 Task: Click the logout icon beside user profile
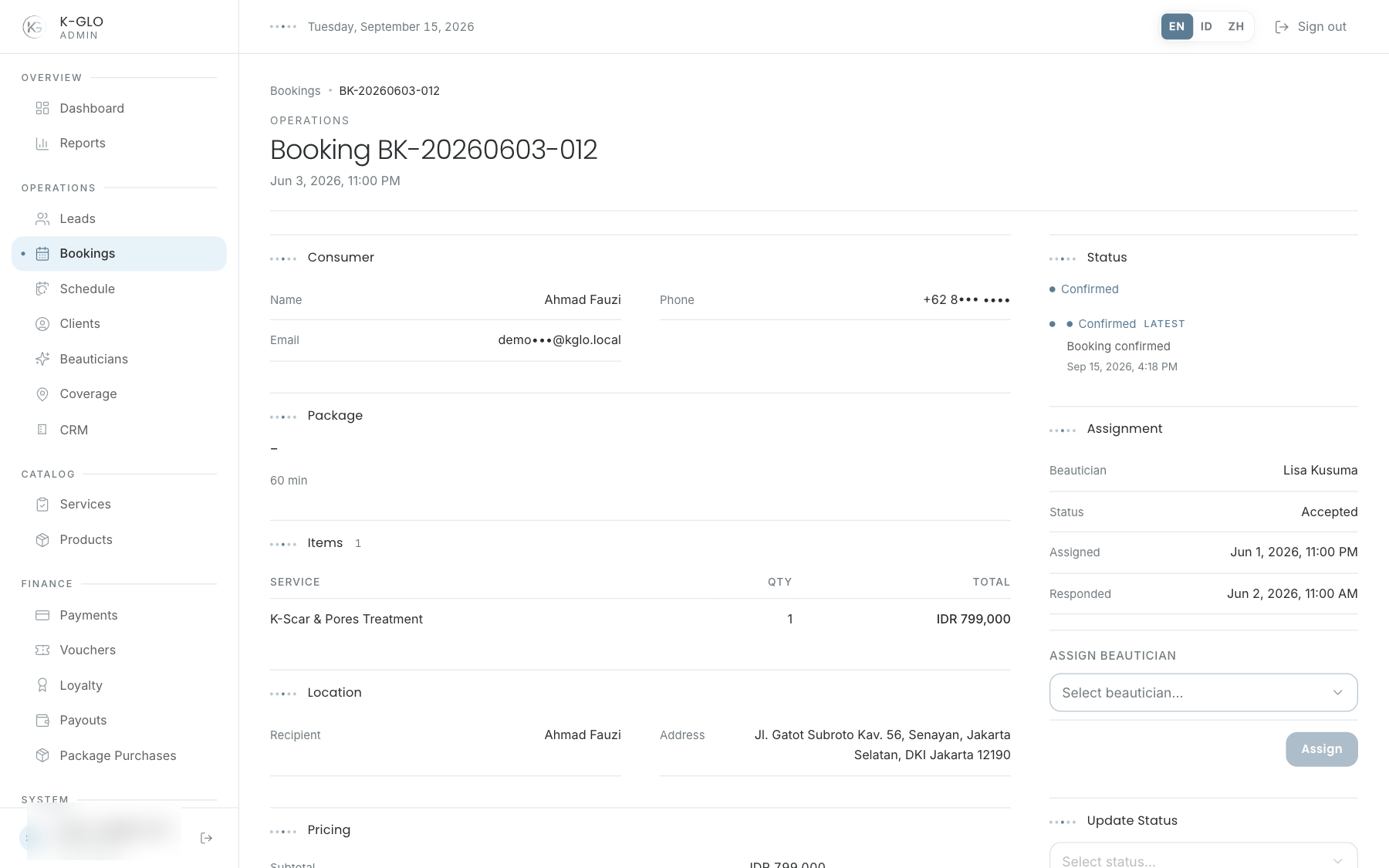206,838
